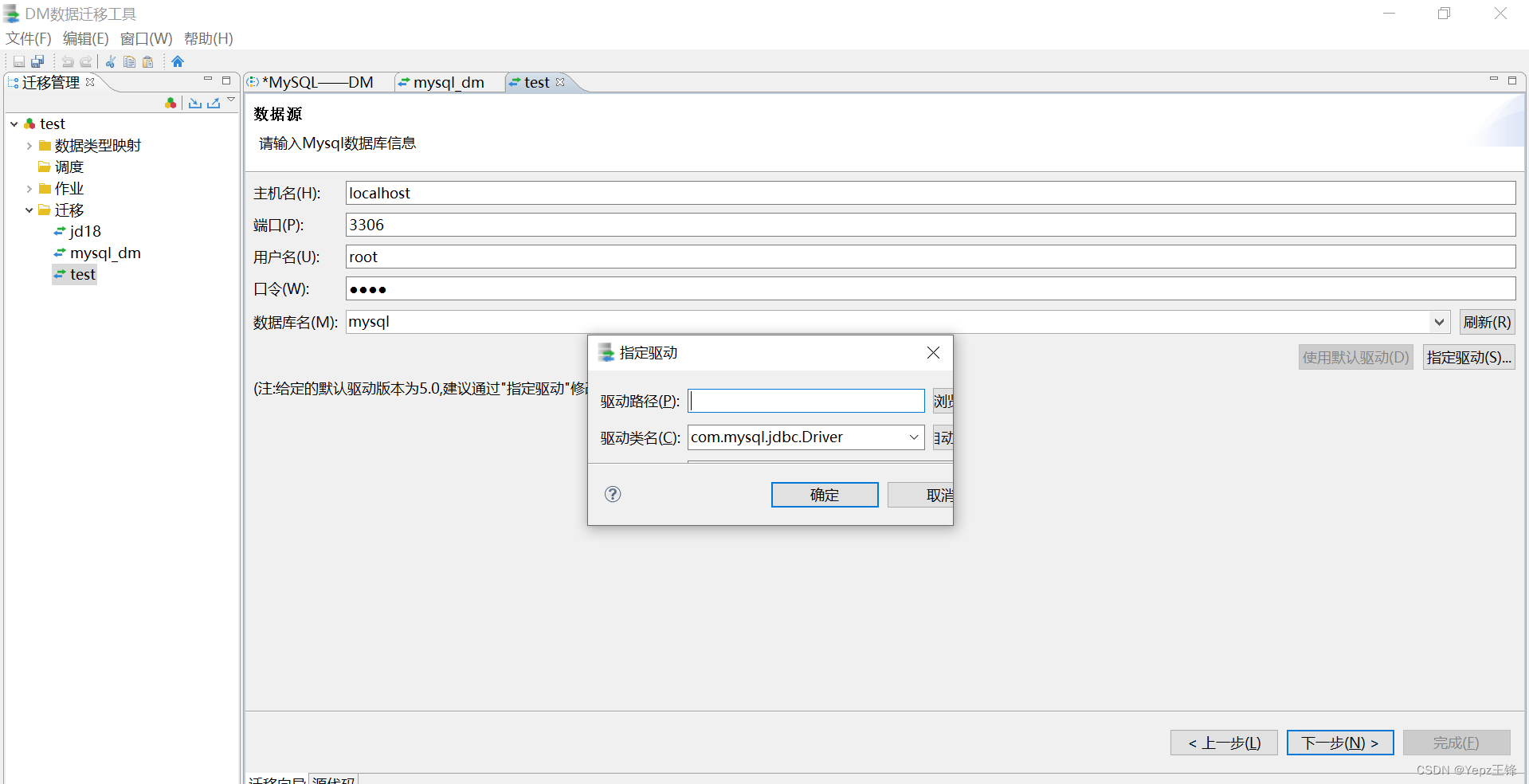Click the 上一步(L) button
The width and height of the screenshot is (1529, 784).
[x=1224, y=743]
